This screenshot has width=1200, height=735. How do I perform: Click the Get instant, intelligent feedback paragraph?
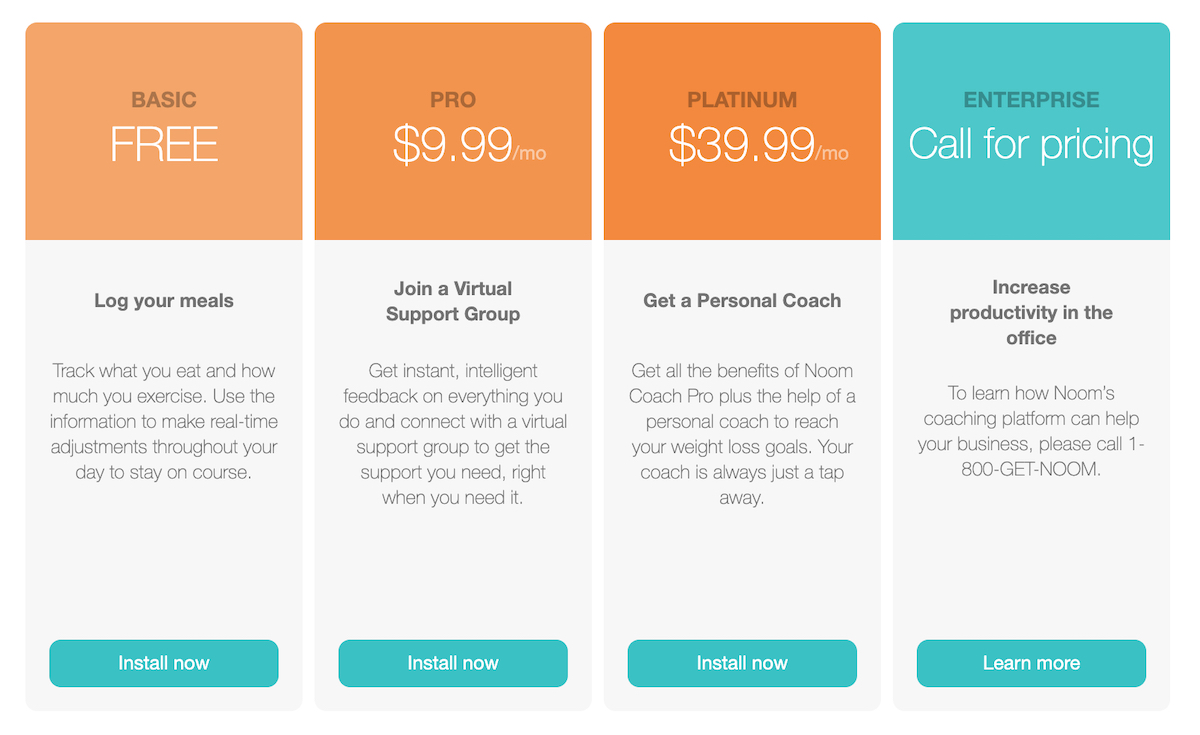[453, 434]
